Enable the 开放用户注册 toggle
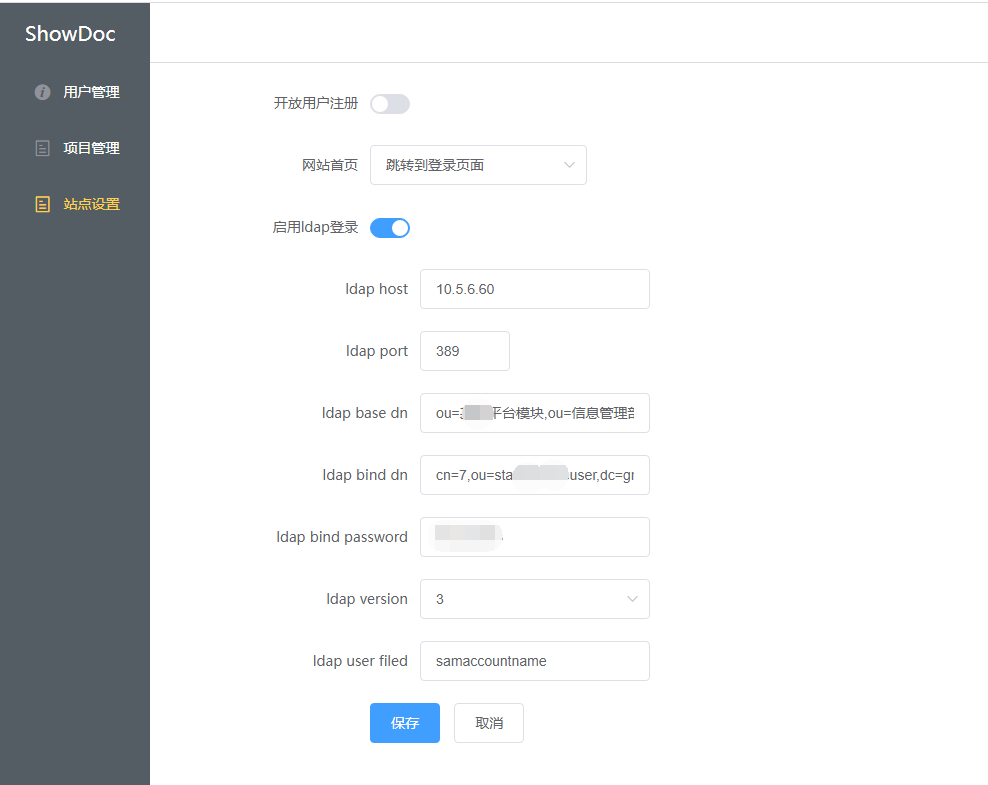988x785 pixels. click(389, 103)
